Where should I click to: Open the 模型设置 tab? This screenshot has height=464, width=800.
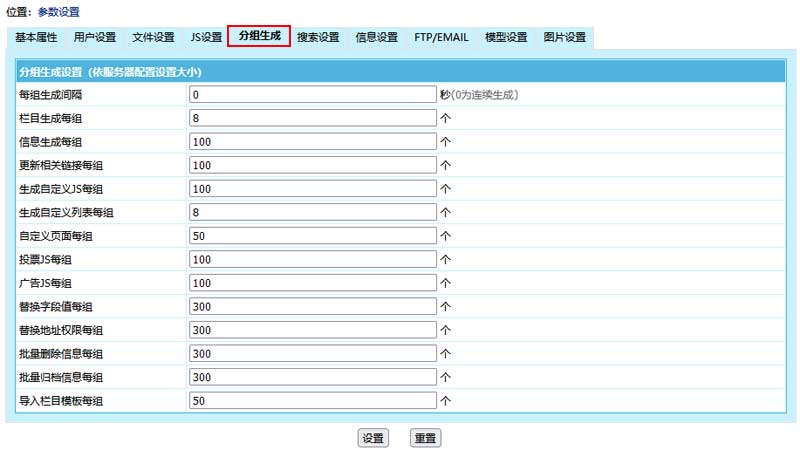pos(506,38)
